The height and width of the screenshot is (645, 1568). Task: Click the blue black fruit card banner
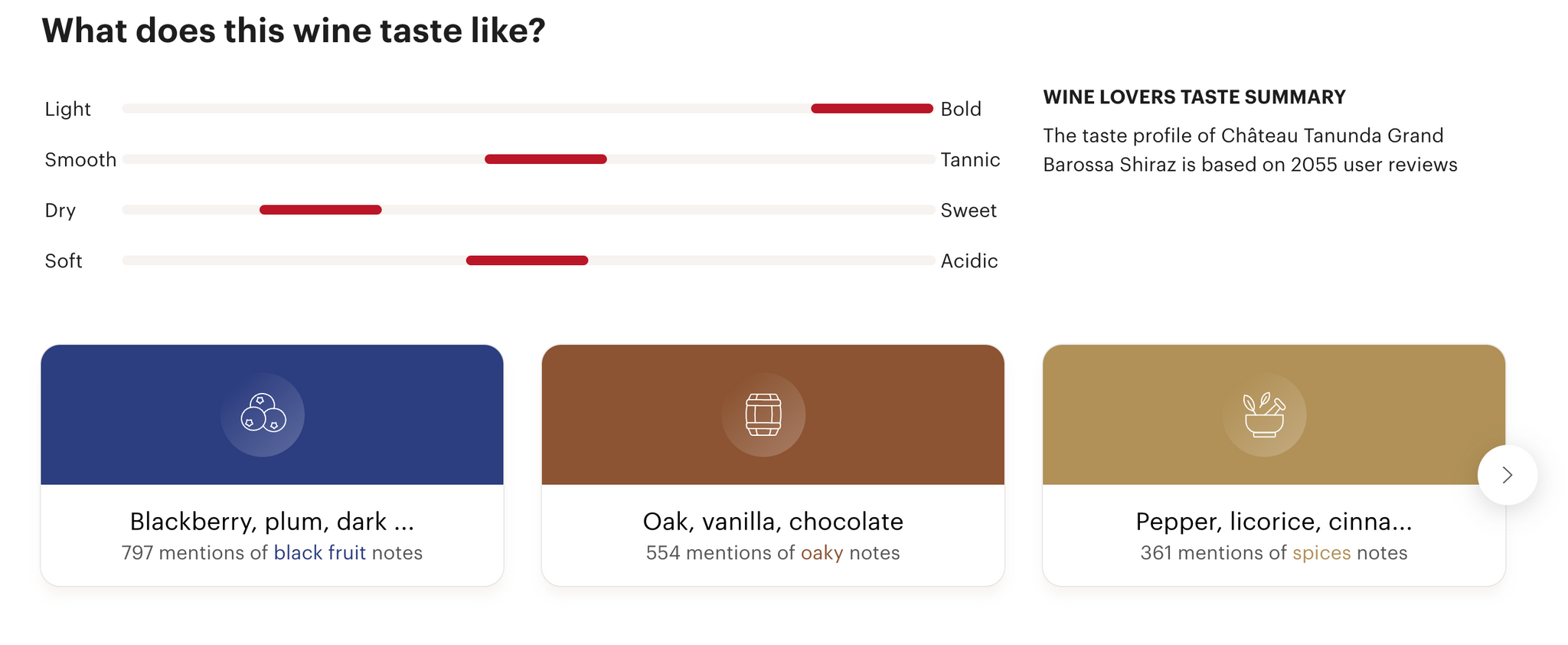pyautogui.click(x=272, y=414)
